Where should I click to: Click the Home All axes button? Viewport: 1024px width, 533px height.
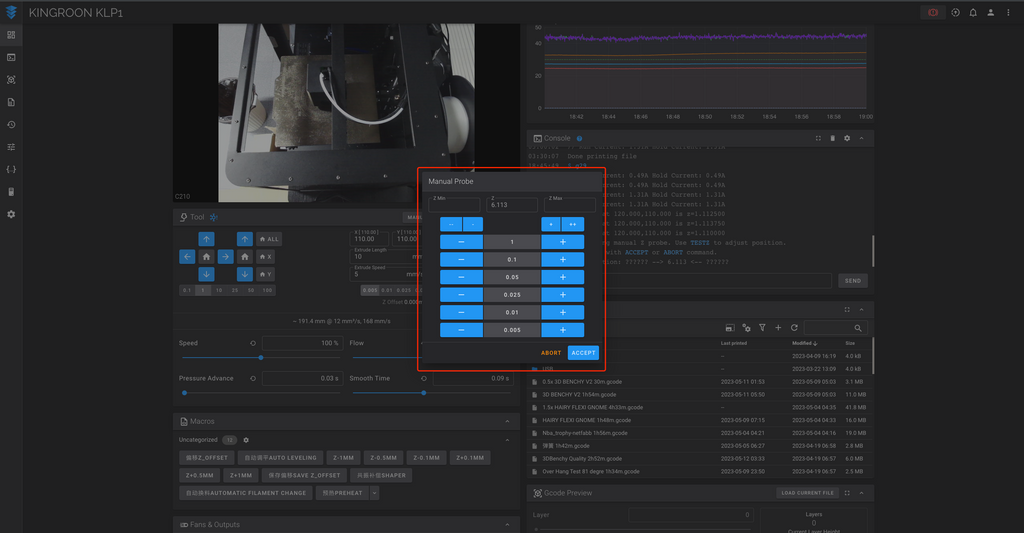268,239
